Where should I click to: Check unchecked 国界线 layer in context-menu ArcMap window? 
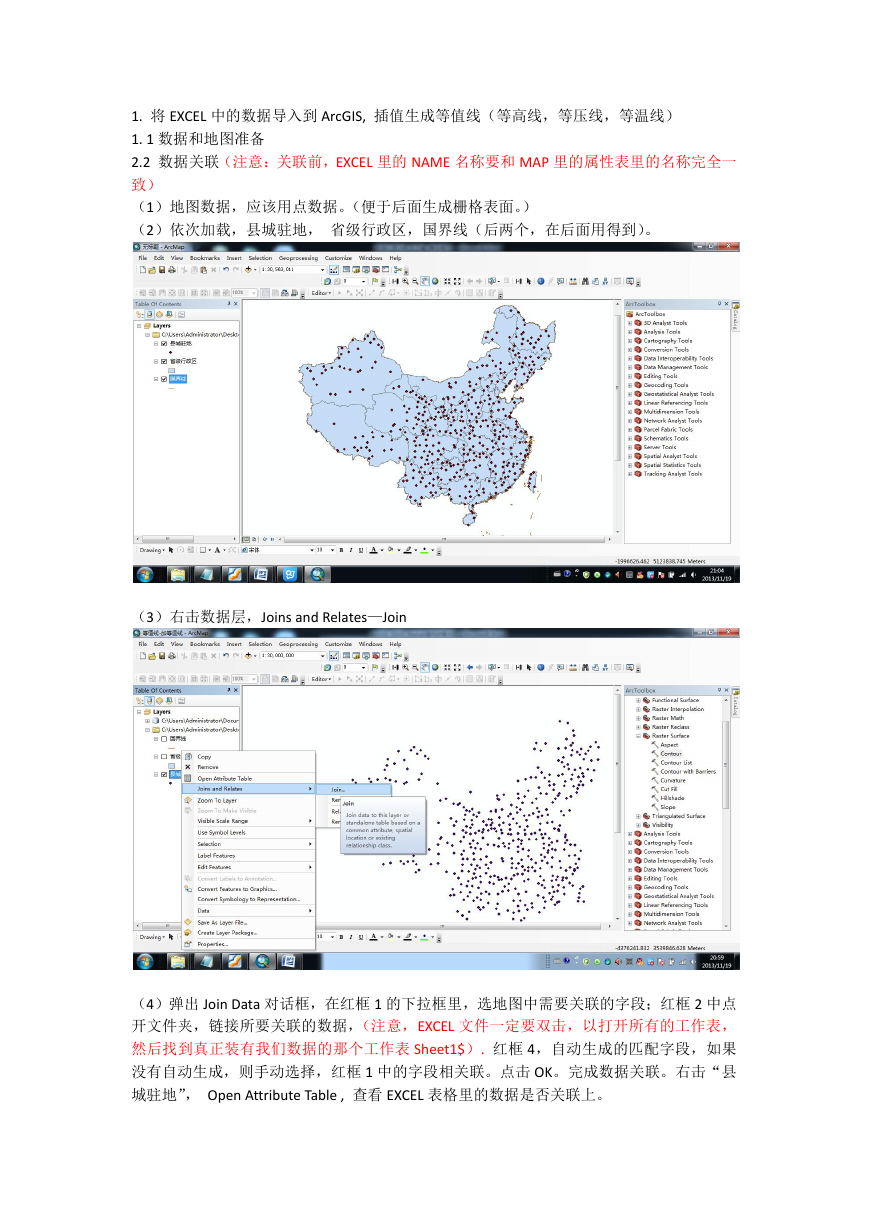(x=164, y=739)
